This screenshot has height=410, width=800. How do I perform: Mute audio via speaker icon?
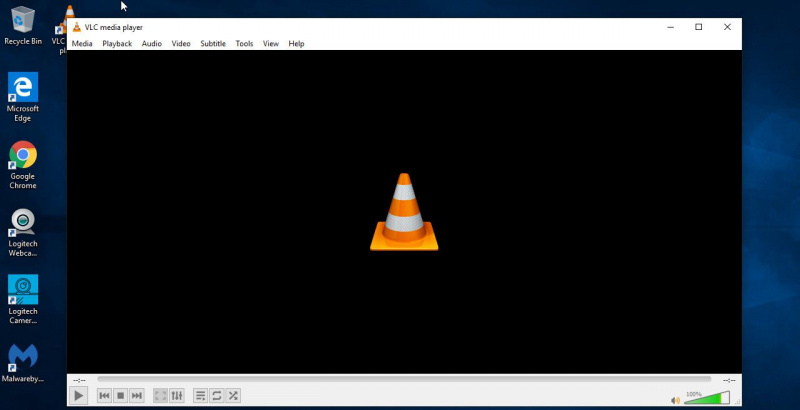click(676, 400)
